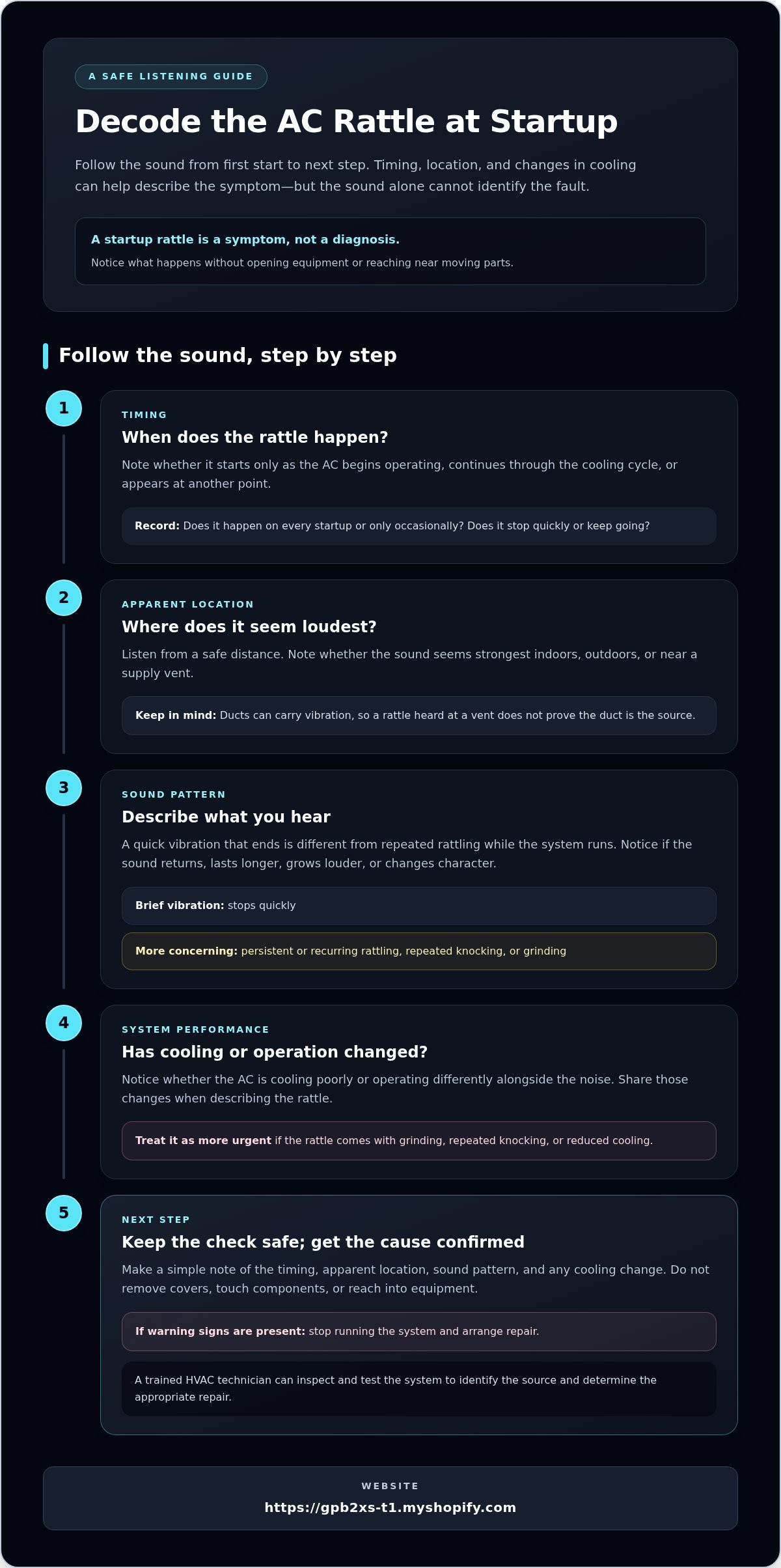Click the step 2 number circle

(64, 598)
